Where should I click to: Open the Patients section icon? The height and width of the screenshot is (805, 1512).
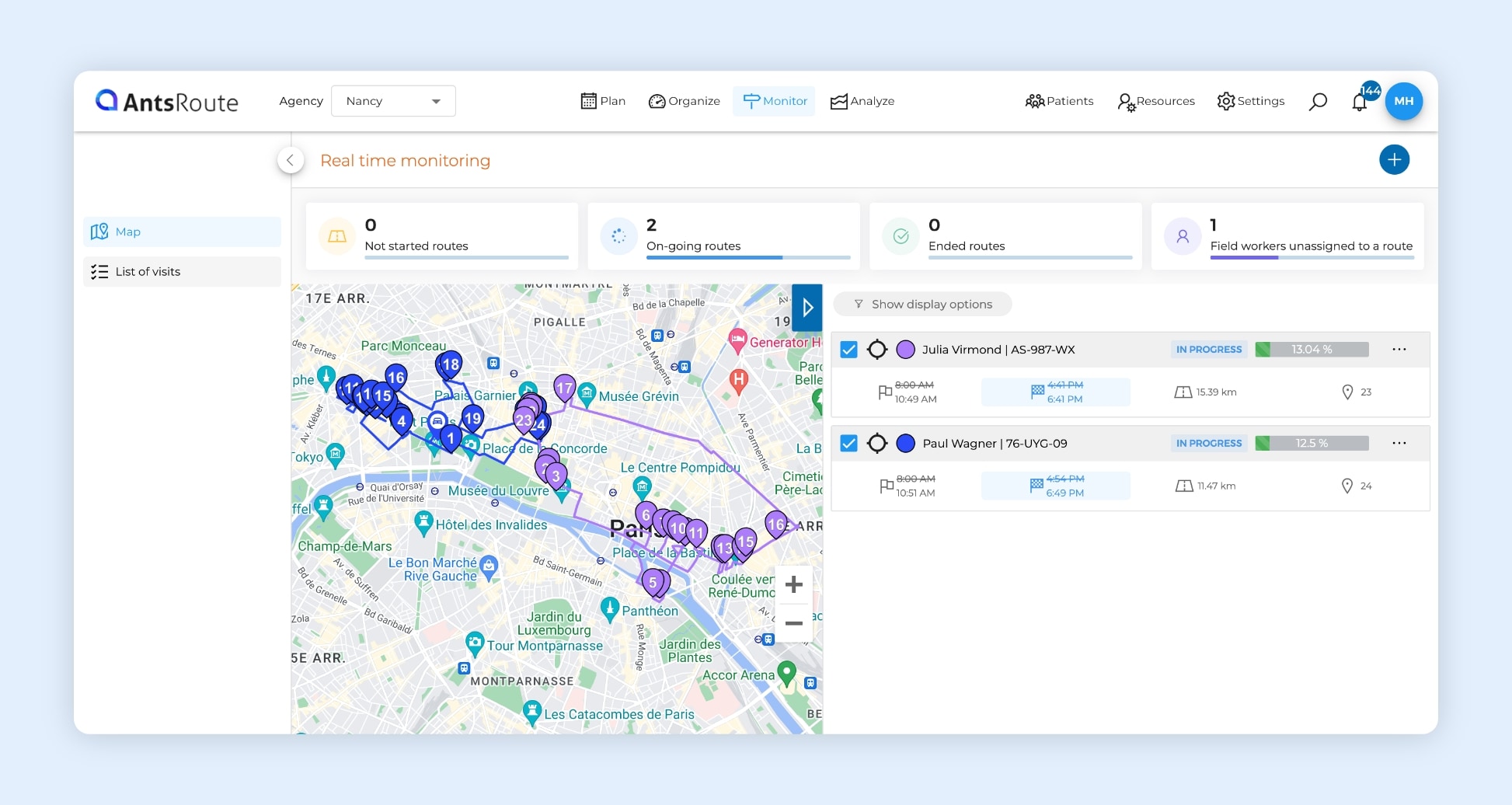(x=1035, y=101)
